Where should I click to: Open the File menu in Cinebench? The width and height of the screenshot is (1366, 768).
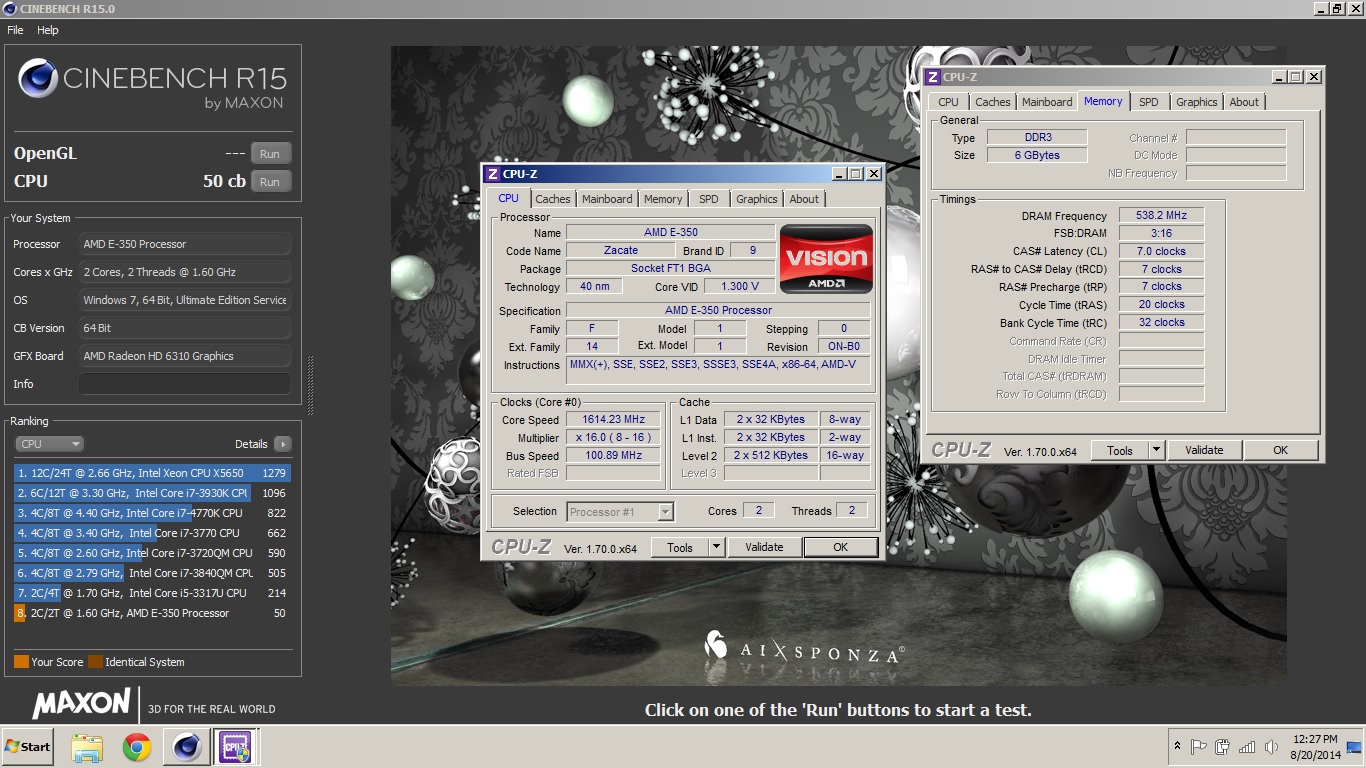pyautogui.click(x=15, y=30)
